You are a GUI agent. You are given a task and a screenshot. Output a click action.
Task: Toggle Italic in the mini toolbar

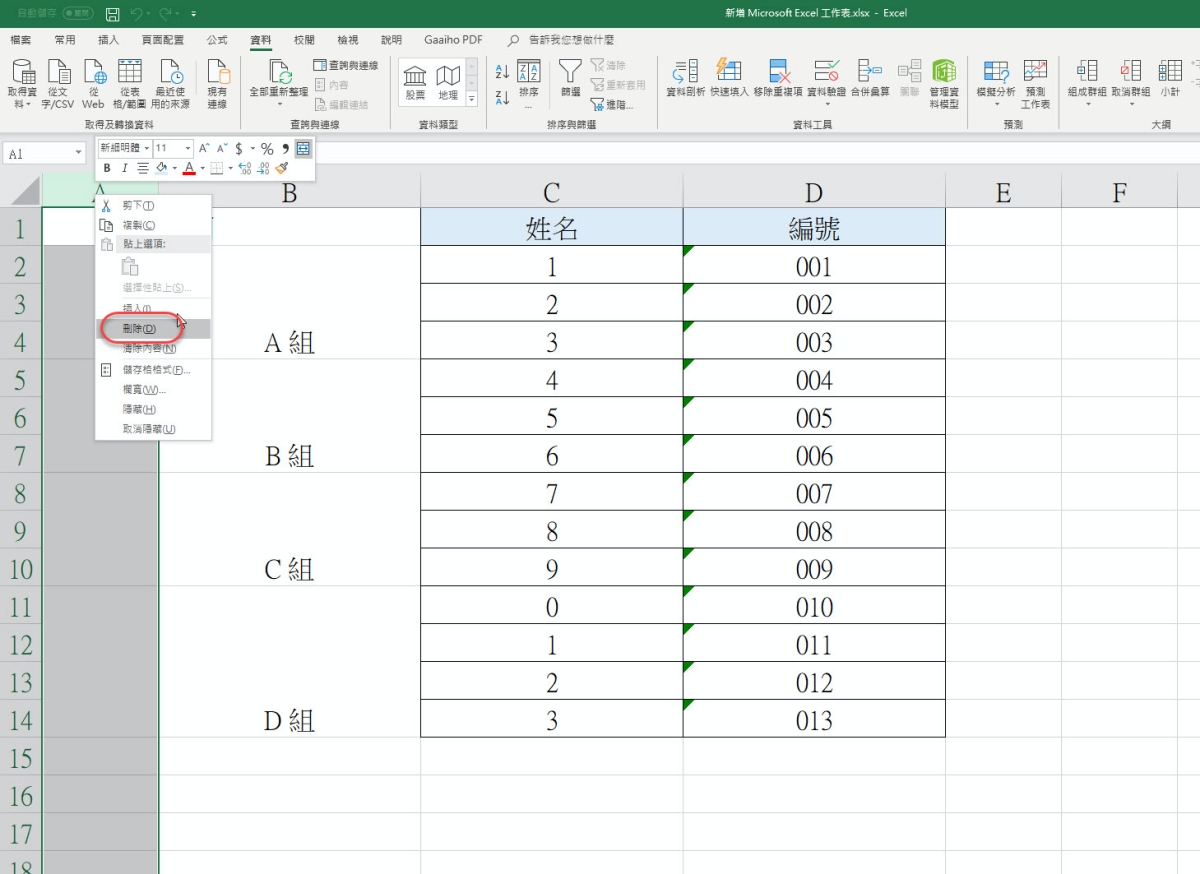tap(125, 168)
